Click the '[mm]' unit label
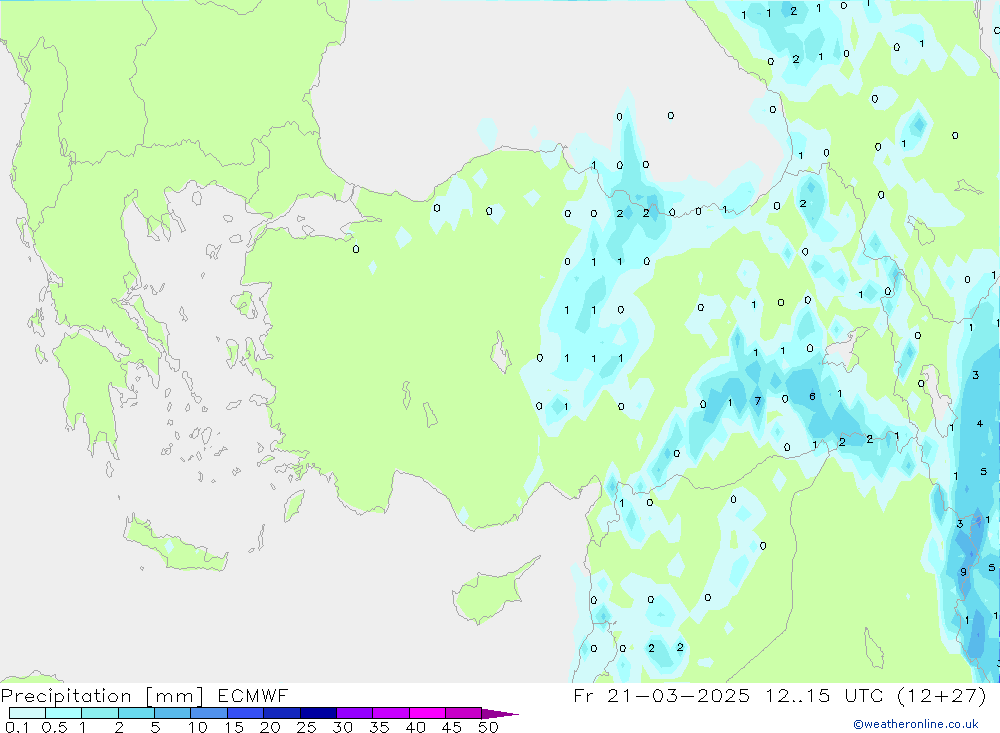Image resolution: width=1000 pixels, height=733 pixels. [175, 696]
